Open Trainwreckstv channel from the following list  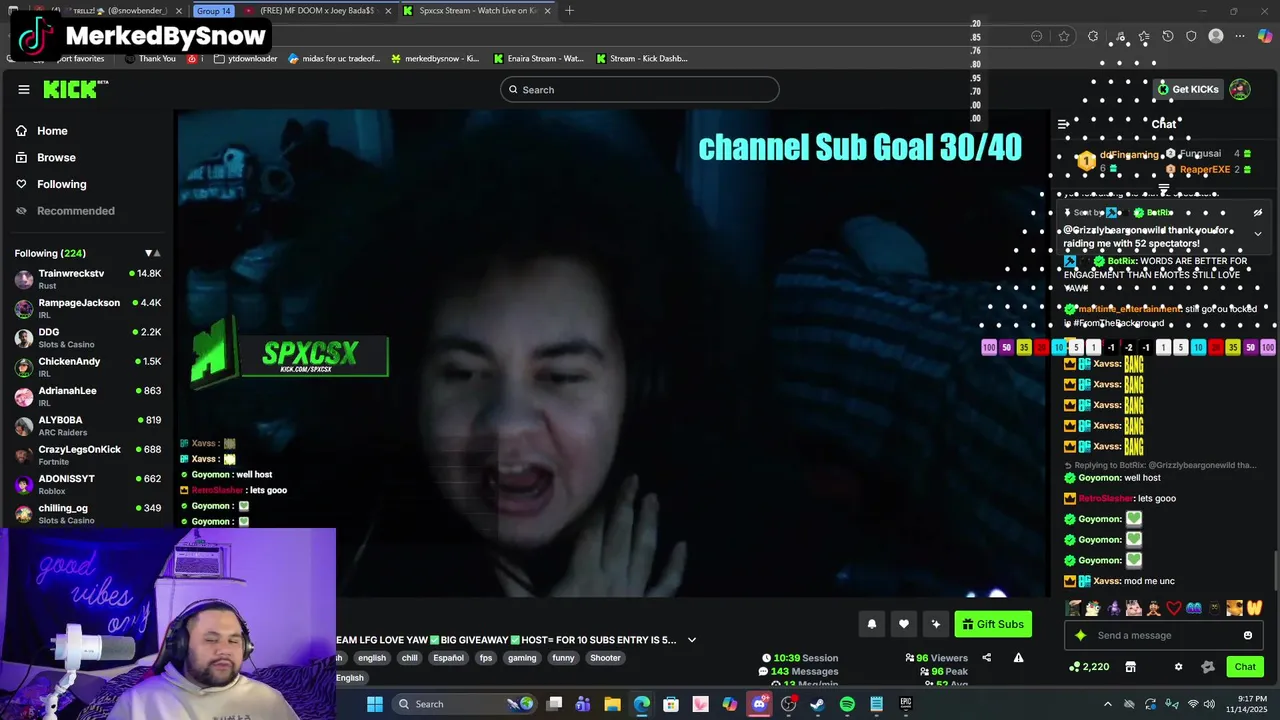87,279
